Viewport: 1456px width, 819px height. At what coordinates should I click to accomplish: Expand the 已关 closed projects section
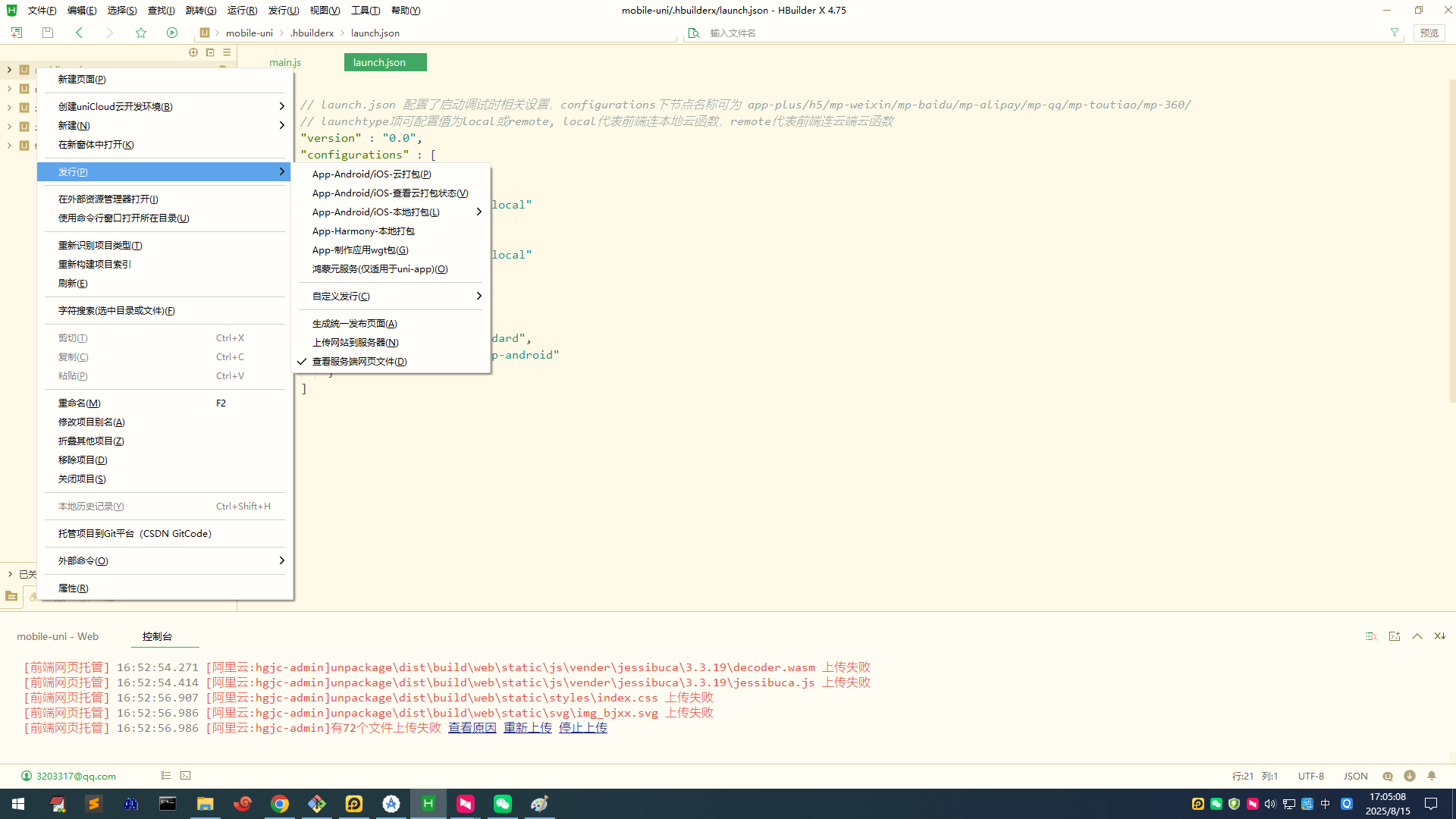pos(10,574)
